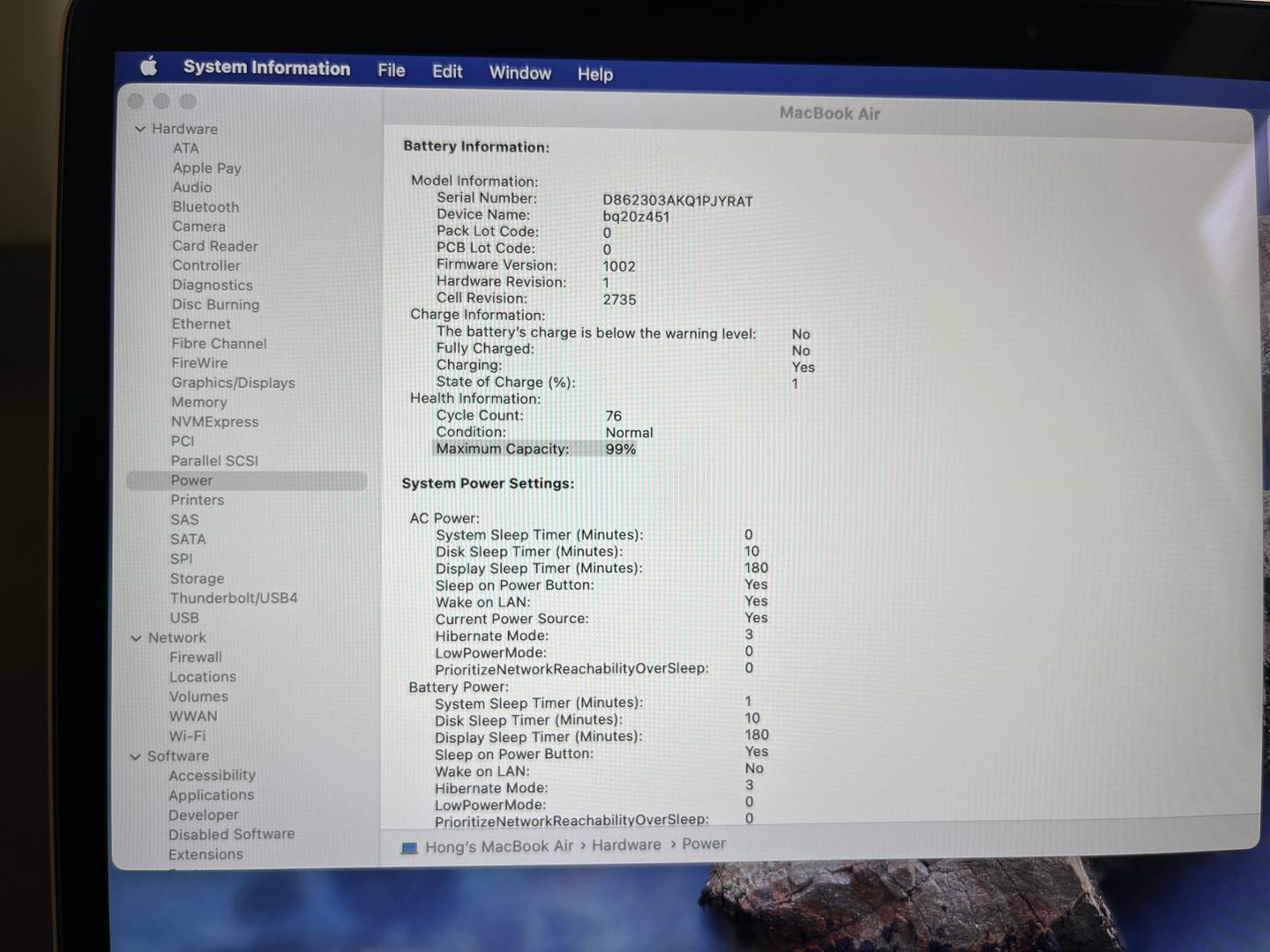Viewport: 1270px width, 952px height.
Task: Click the Battery Information heading
Action: click(476, 147)
